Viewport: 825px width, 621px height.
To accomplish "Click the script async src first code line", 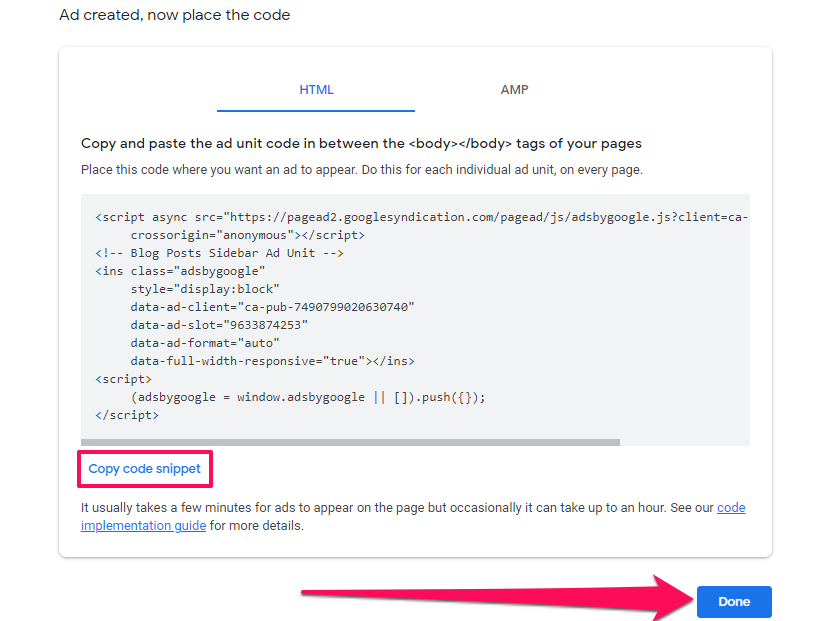I will tap(421, 217).
